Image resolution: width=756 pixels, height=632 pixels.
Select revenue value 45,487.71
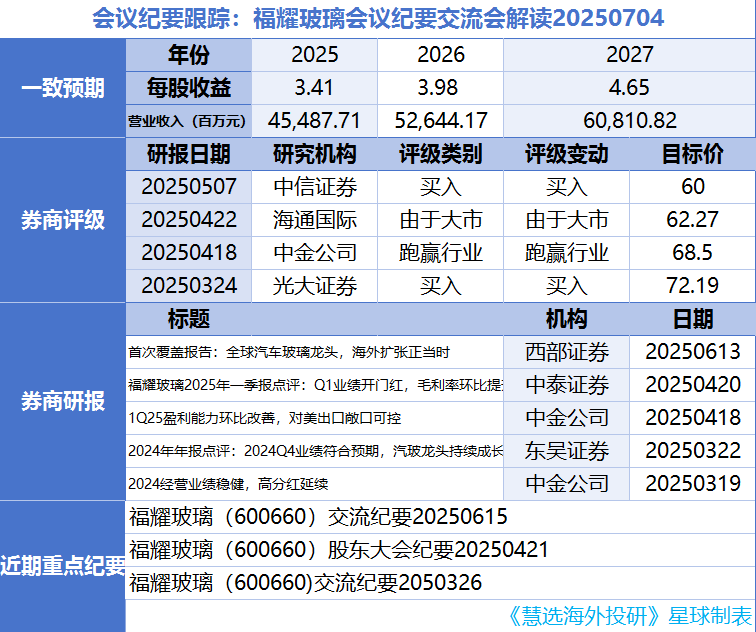pos(314,121)
